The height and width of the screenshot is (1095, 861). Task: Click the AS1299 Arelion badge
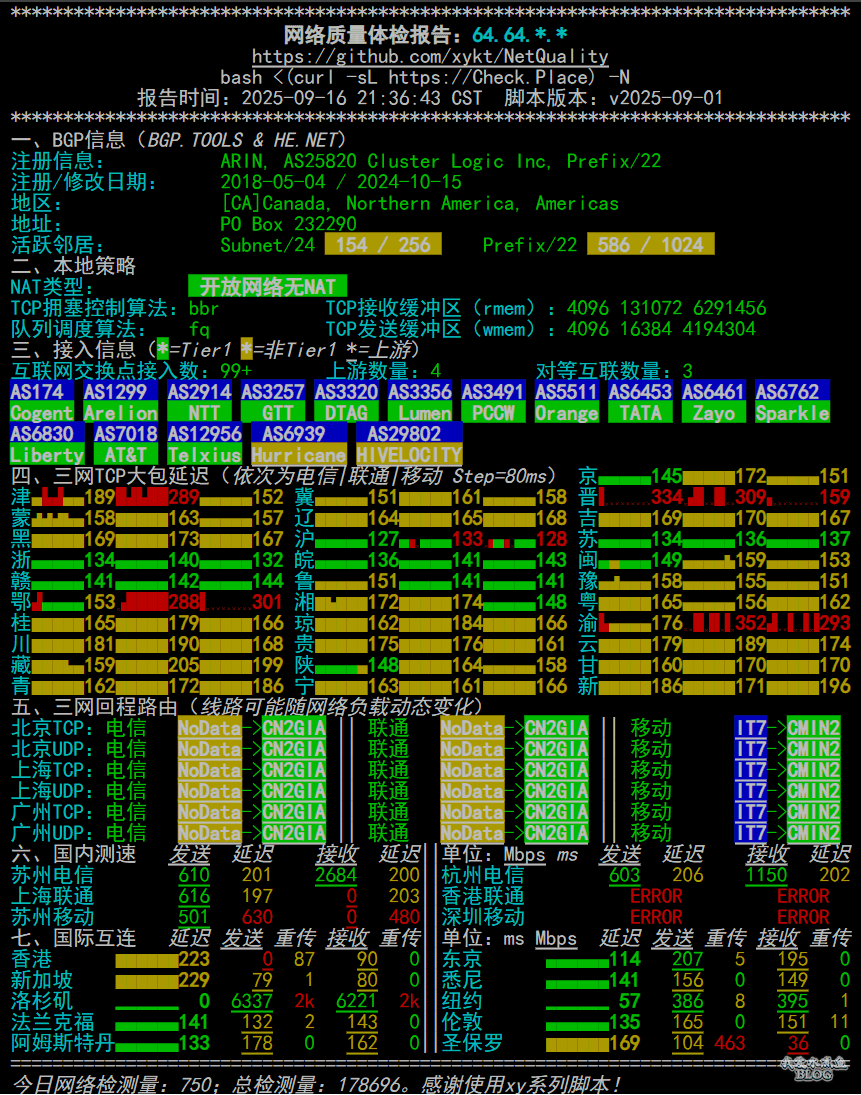121,402
